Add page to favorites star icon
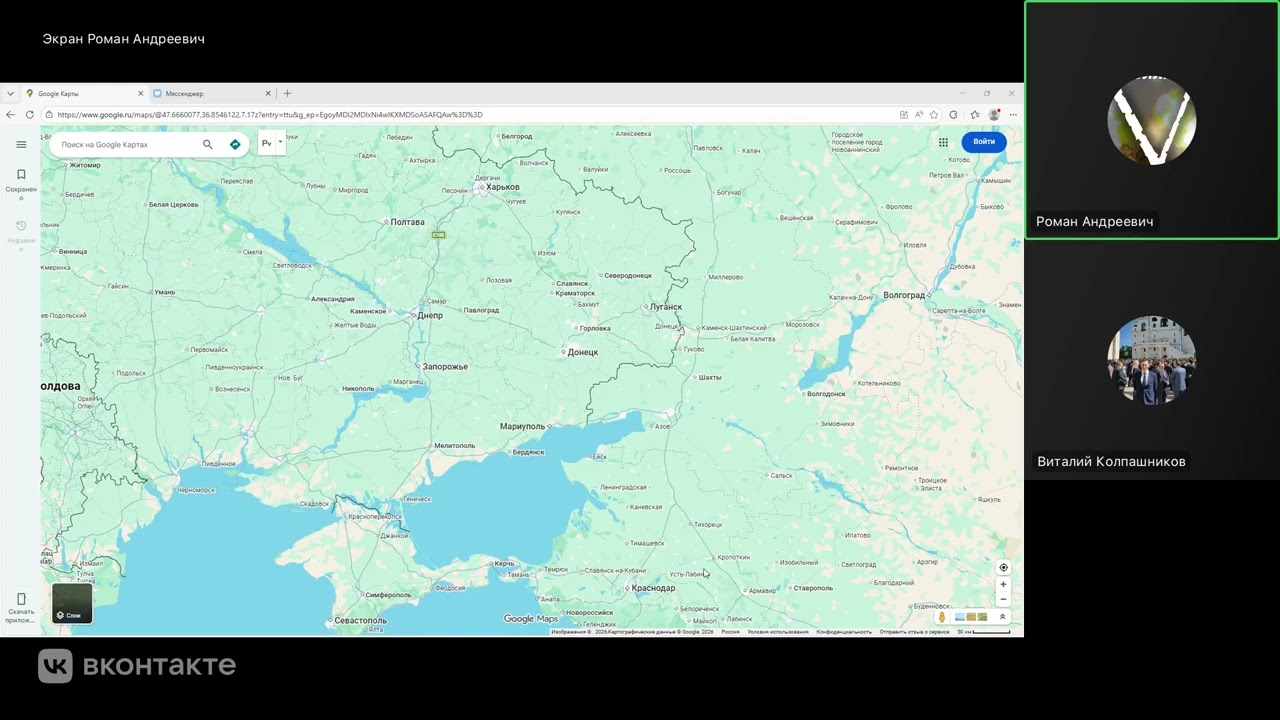This screenshot has height=720, width=1280. point(934,115)
